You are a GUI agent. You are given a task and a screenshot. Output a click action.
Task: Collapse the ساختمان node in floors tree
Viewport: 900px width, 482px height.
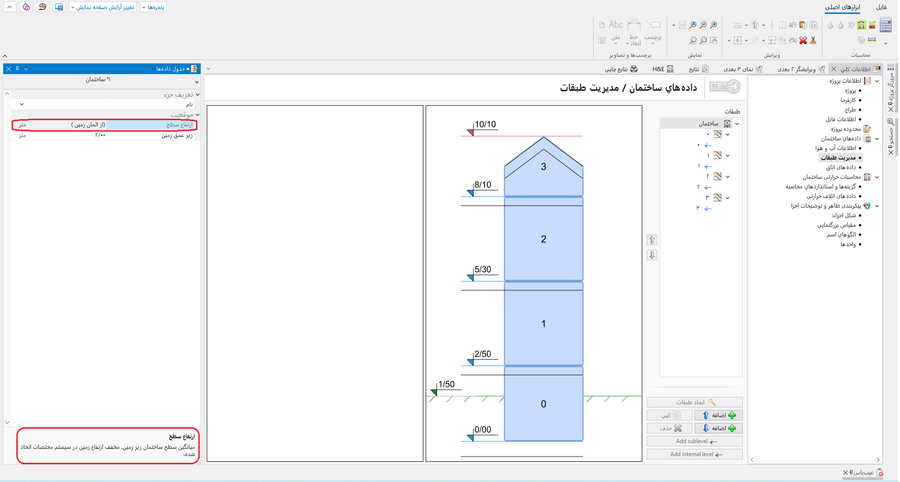[x=738, y=124]
